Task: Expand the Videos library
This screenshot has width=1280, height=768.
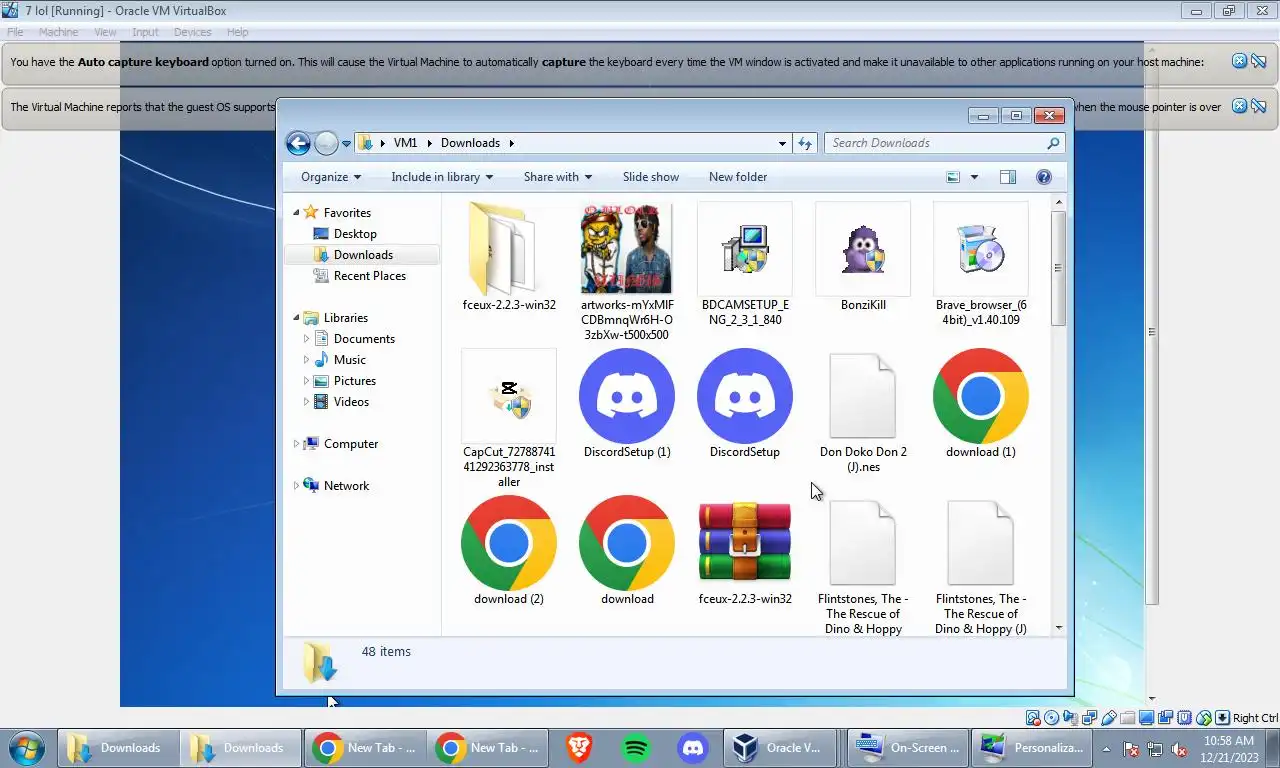Action: coord(306,402)
